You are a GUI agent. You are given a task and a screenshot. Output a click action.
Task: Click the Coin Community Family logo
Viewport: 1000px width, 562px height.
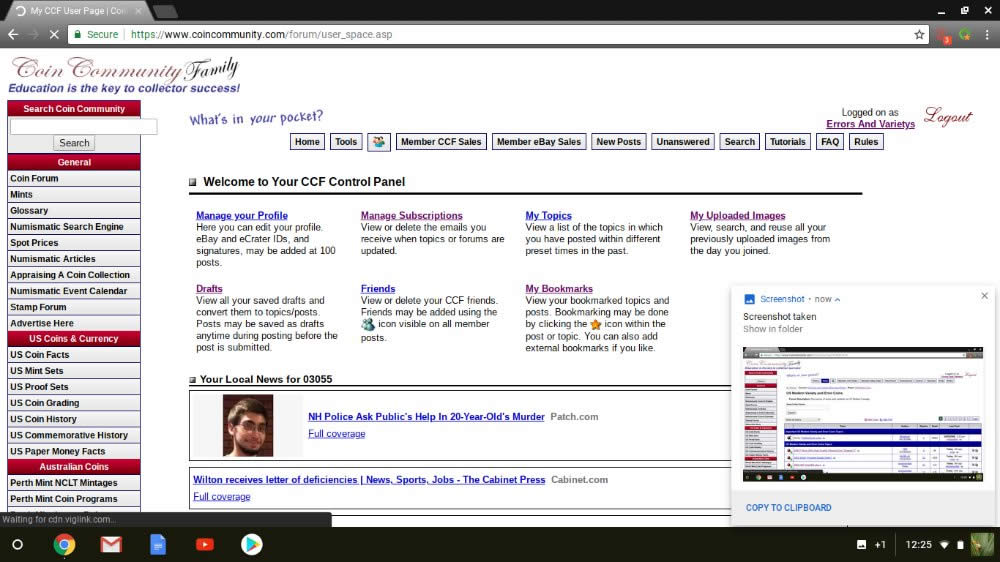coord(124,75)
